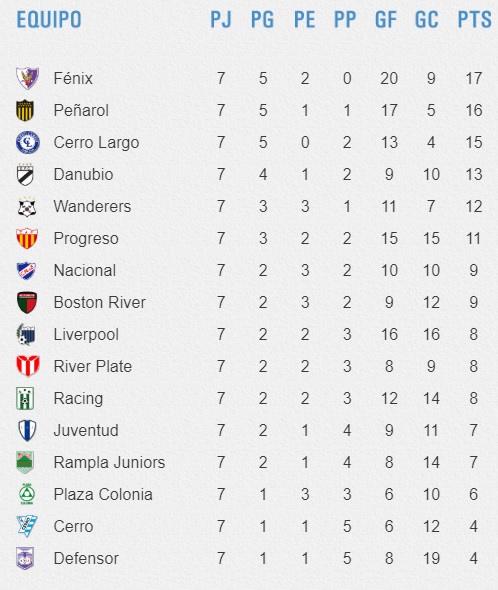
Task: Click the Fénix team crest
Action: pyautogui.click(x=27, y=78)
